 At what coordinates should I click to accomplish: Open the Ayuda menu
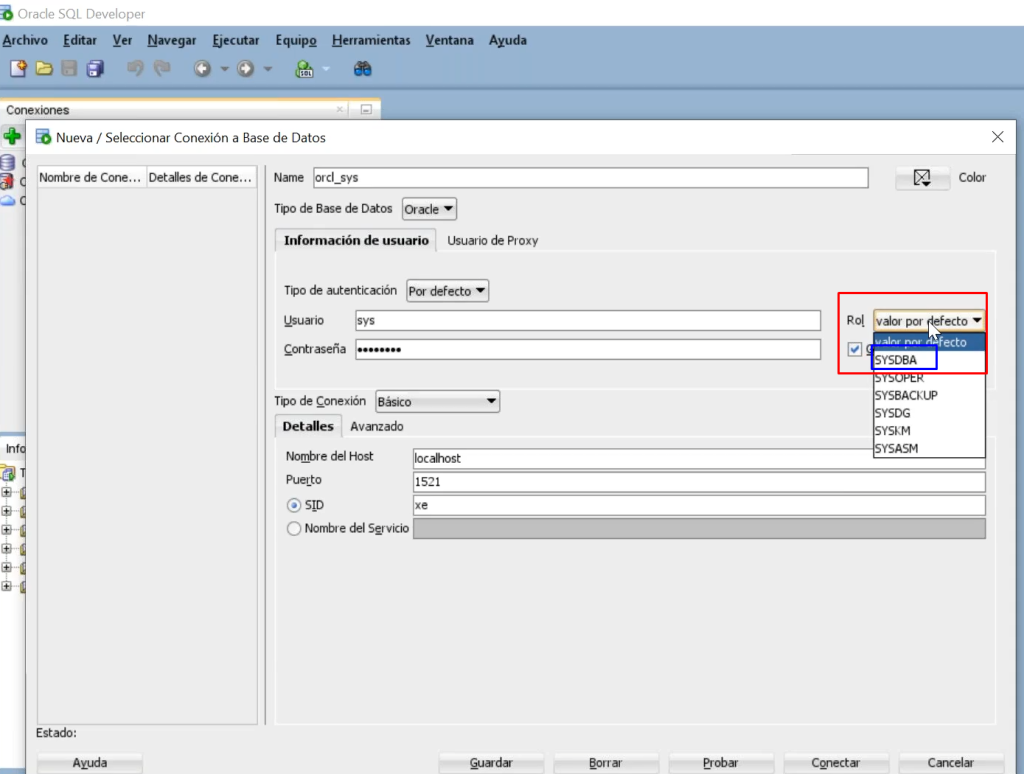pyautogui.click(x=507, y=40)
